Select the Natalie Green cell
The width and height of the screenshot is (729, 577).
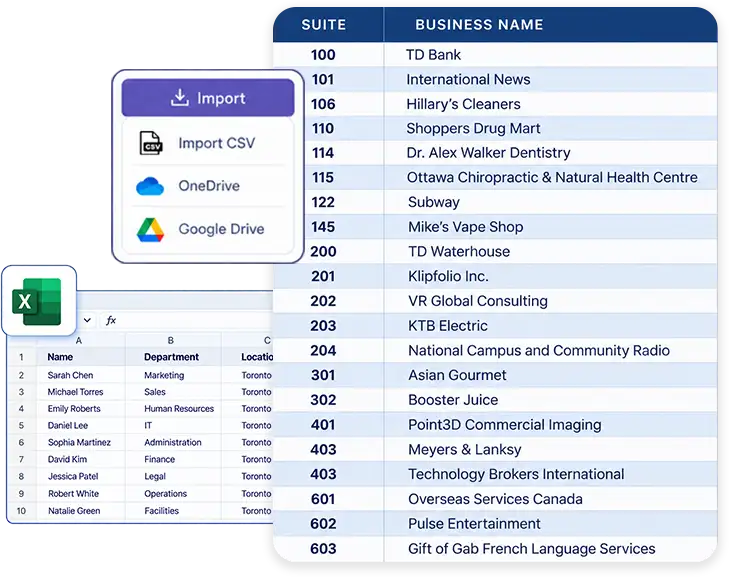[x=80, y=511]
